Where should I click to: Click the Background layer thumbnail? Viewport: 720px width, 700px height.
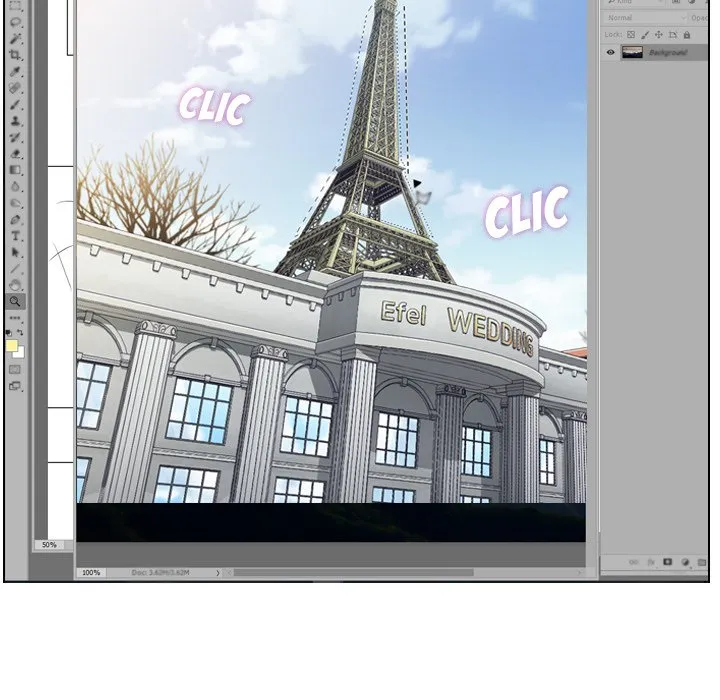[632, 52]
